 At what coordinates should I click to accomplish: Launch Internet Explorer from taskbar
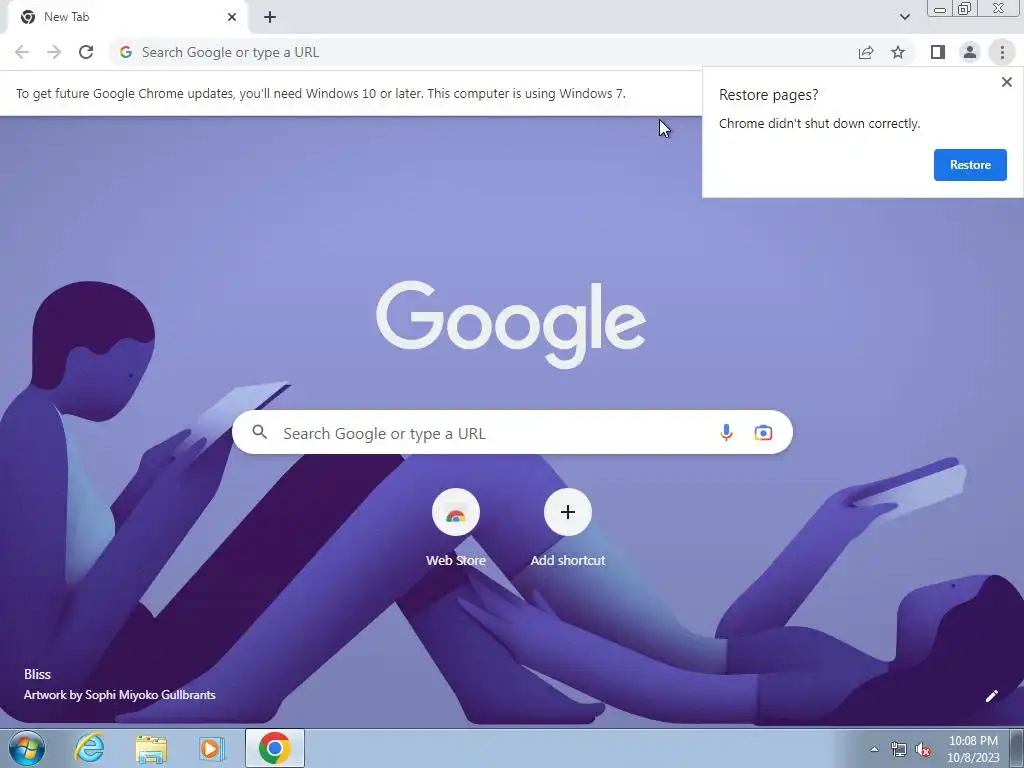coord(89,748)
